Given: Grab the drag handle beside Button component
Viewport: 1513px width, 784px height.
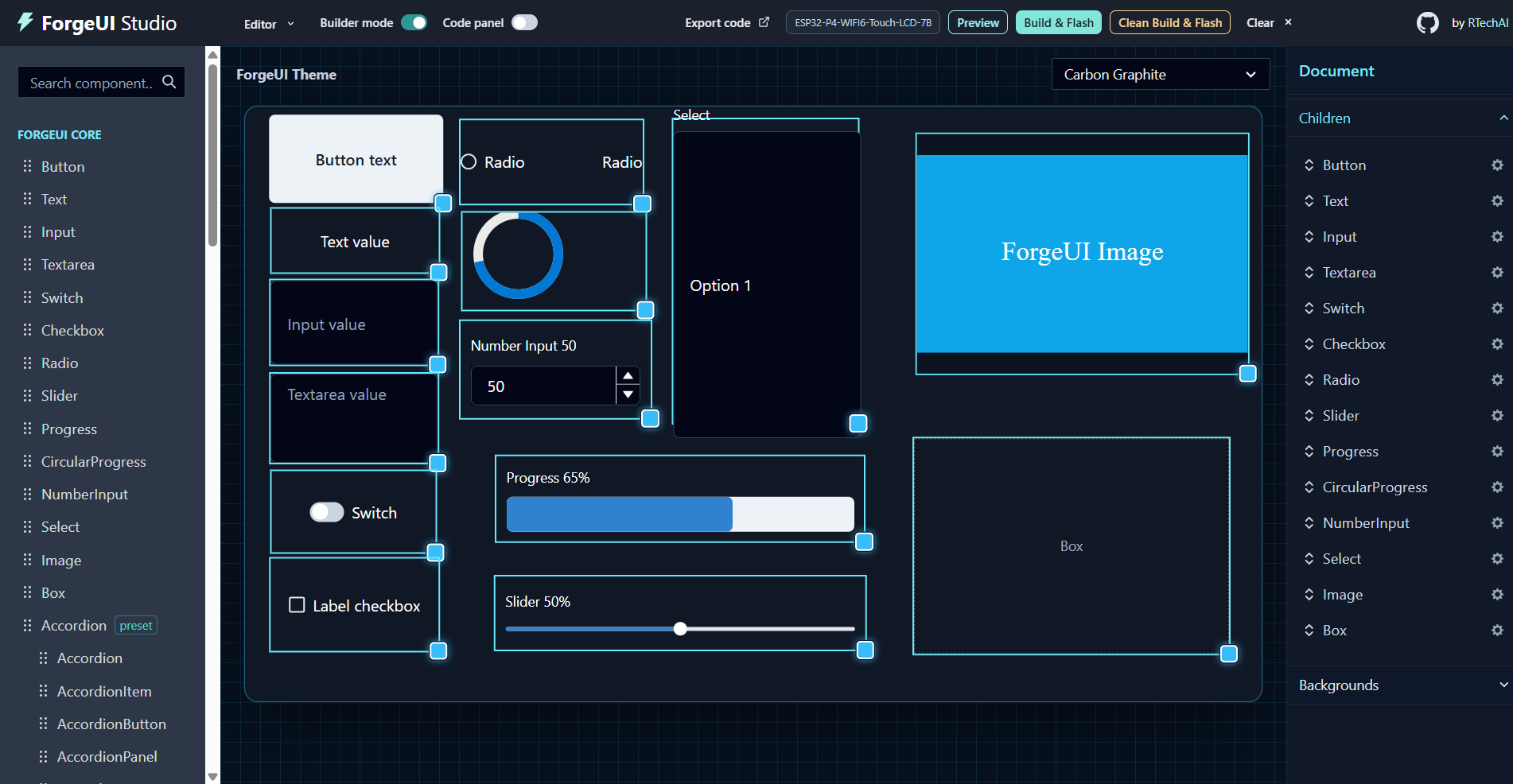Looking at the screenshot, I should pyautogui.click(x=27, y=166).
